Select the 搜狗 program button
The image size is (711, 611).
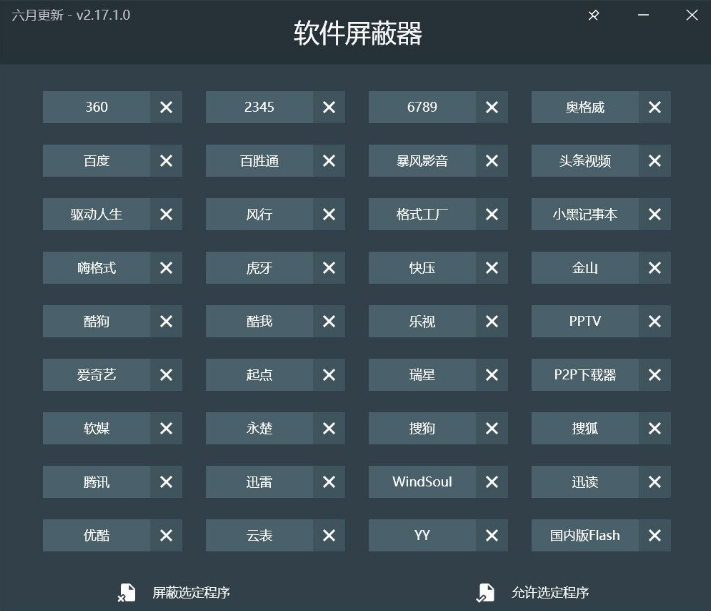[422, 428]
